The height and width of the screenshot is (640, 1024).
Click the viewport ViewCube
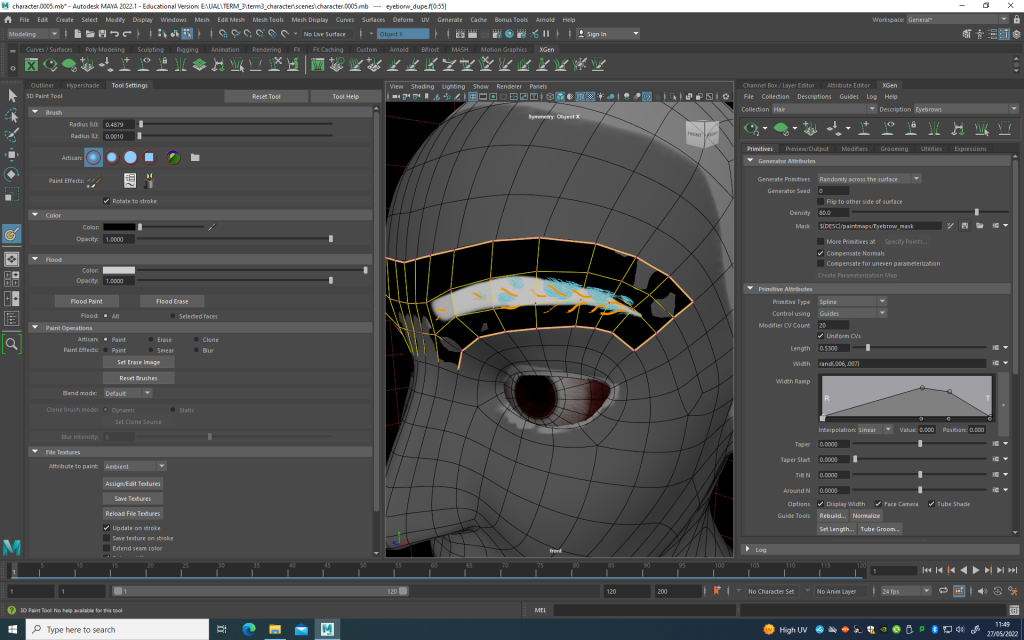(x=702, y=134)
